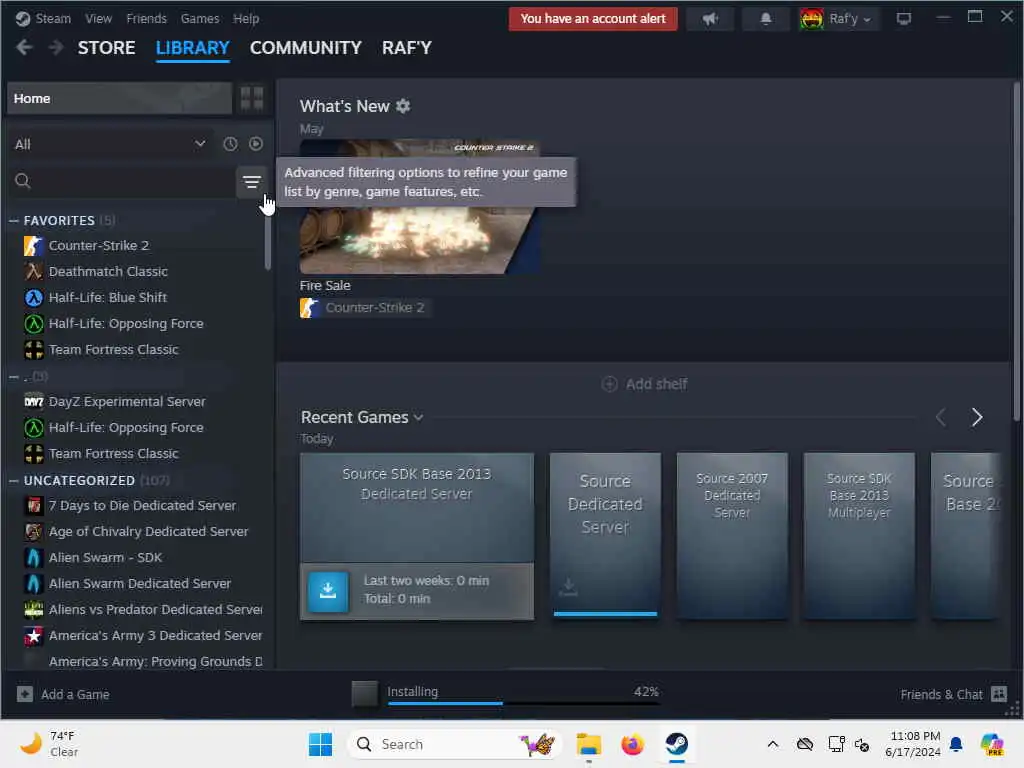Screen dimensions: 1024x768
Task: Select DayZ Experimental Server
Action: (127, 402)
